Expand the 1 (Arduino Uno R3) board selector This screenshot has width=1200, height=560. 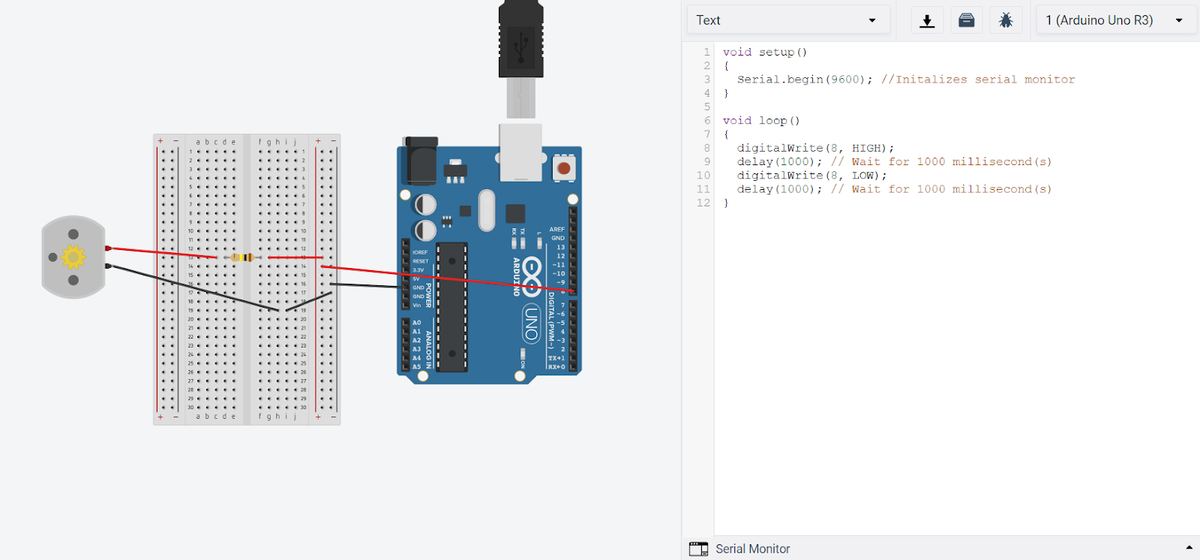[x=1112, y=21]
